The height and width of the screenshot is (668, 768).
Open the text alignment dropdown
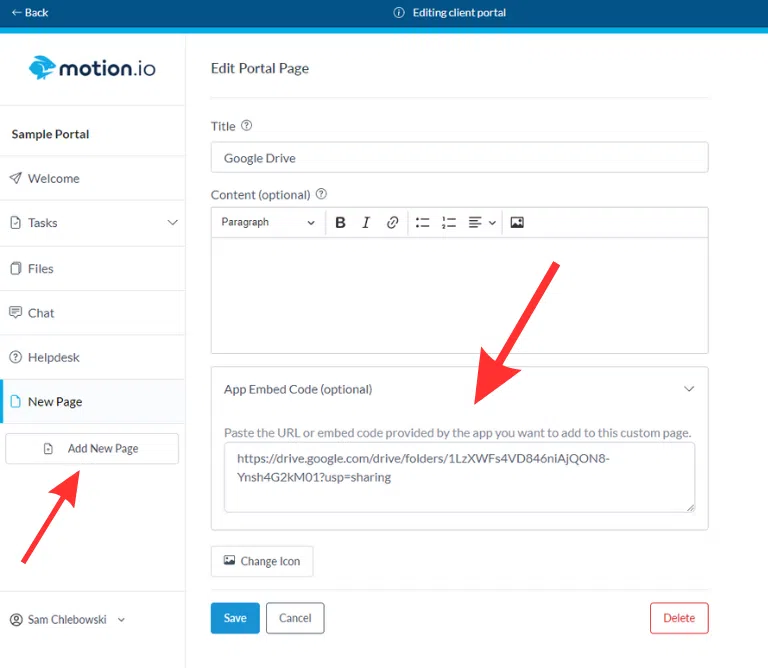482,223
